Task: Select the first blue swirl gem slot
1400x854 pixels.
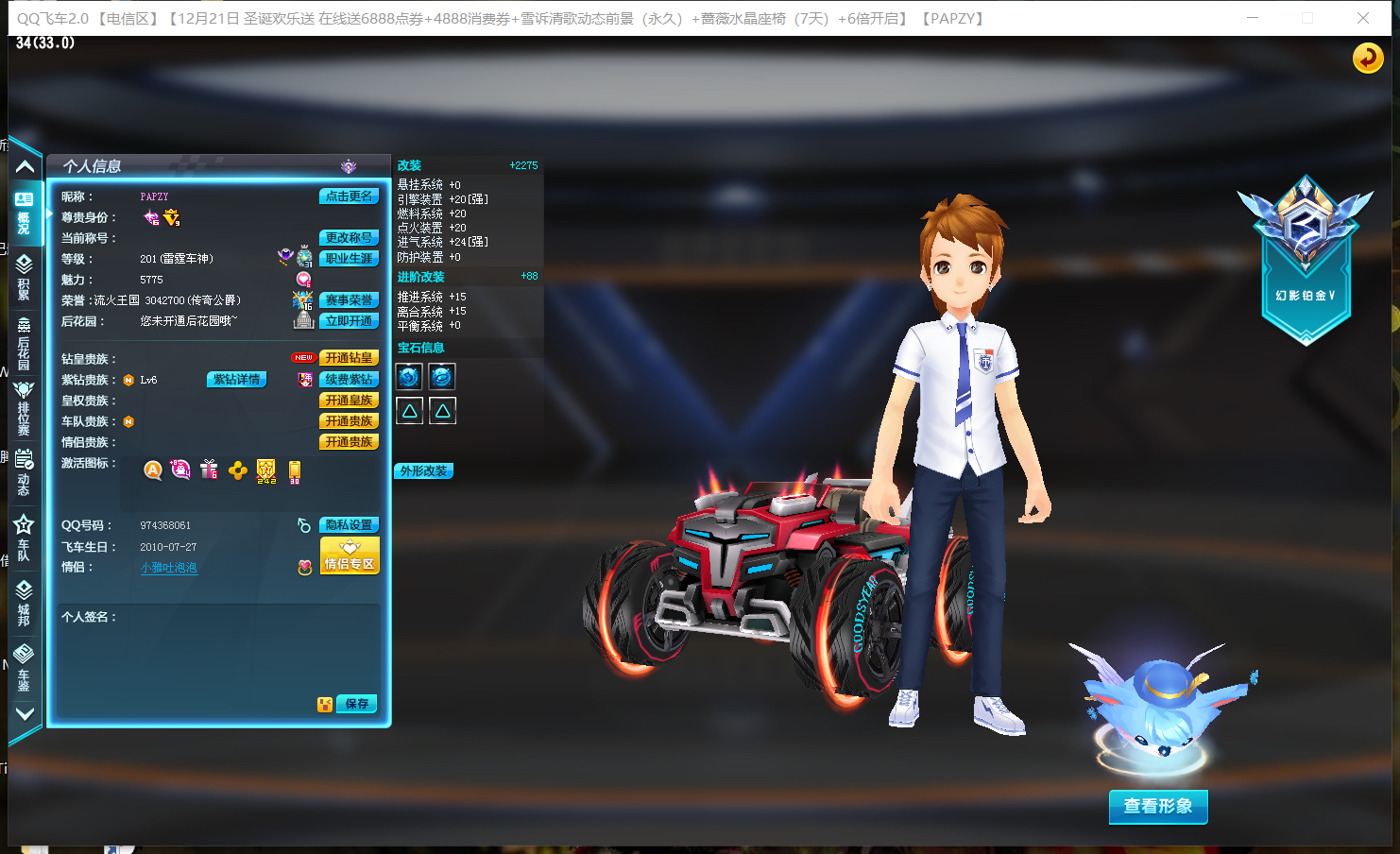Action: [x=409, y=377]
